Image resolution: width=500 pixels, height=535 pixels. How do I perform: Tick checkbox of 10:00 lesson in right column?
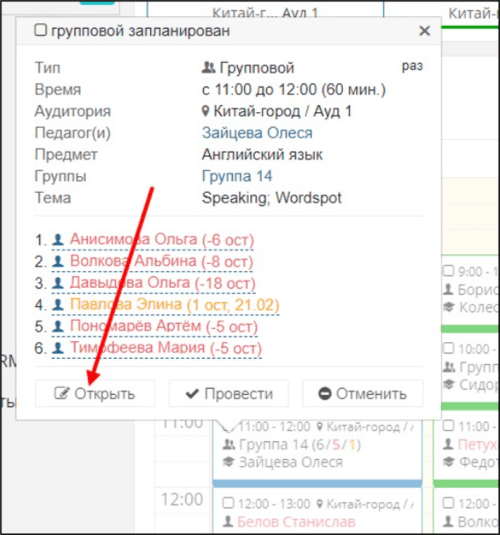point(448,348)
